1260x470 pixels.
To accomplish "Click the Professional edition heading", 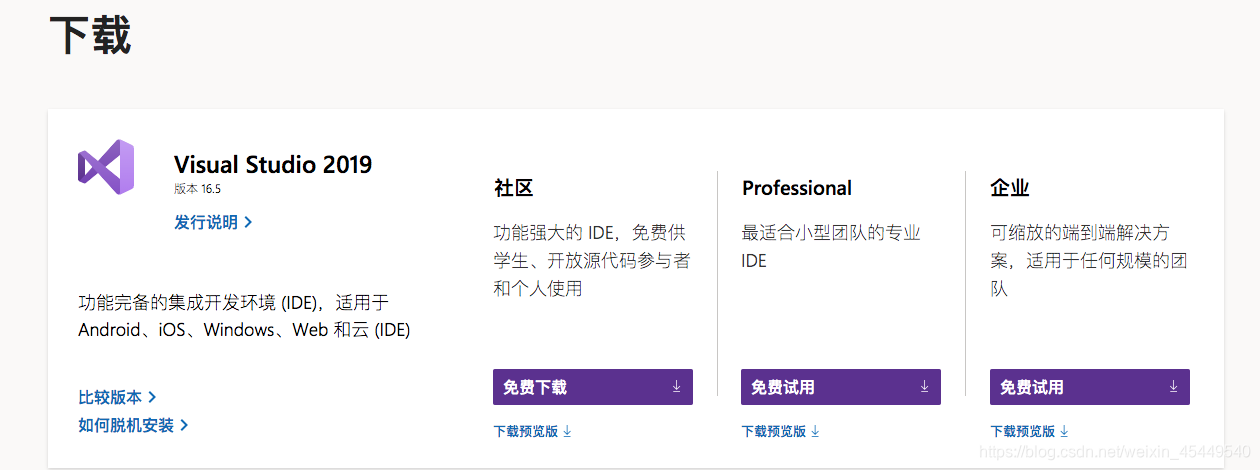I will pyautogui.click(x=797, y=188).
